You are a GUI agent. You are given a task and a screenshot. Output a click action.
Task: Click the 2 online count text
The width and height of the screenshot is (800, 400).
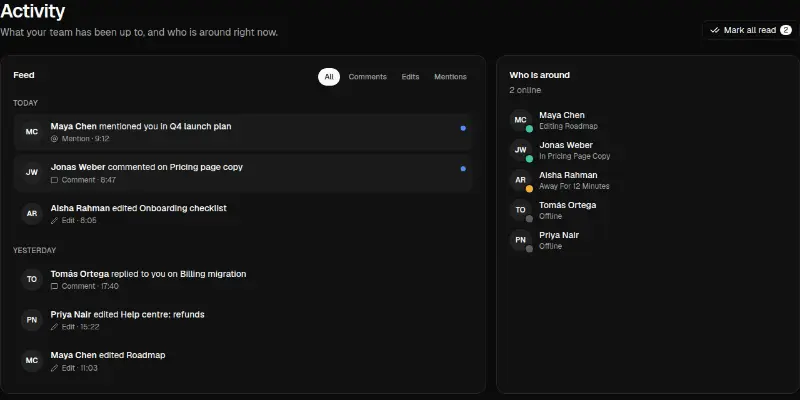click(x=525, y=90)
